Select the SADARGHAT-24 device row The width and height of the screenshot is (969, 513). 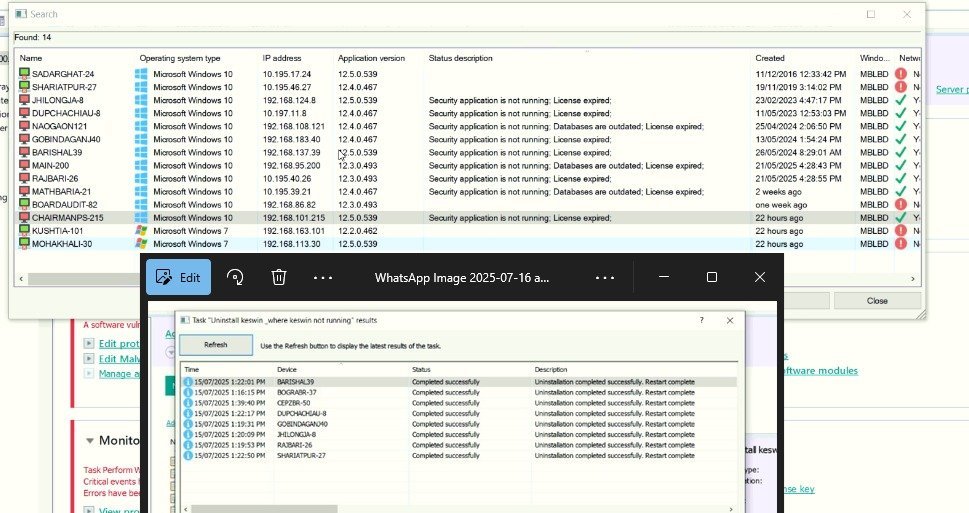(468, 74)
